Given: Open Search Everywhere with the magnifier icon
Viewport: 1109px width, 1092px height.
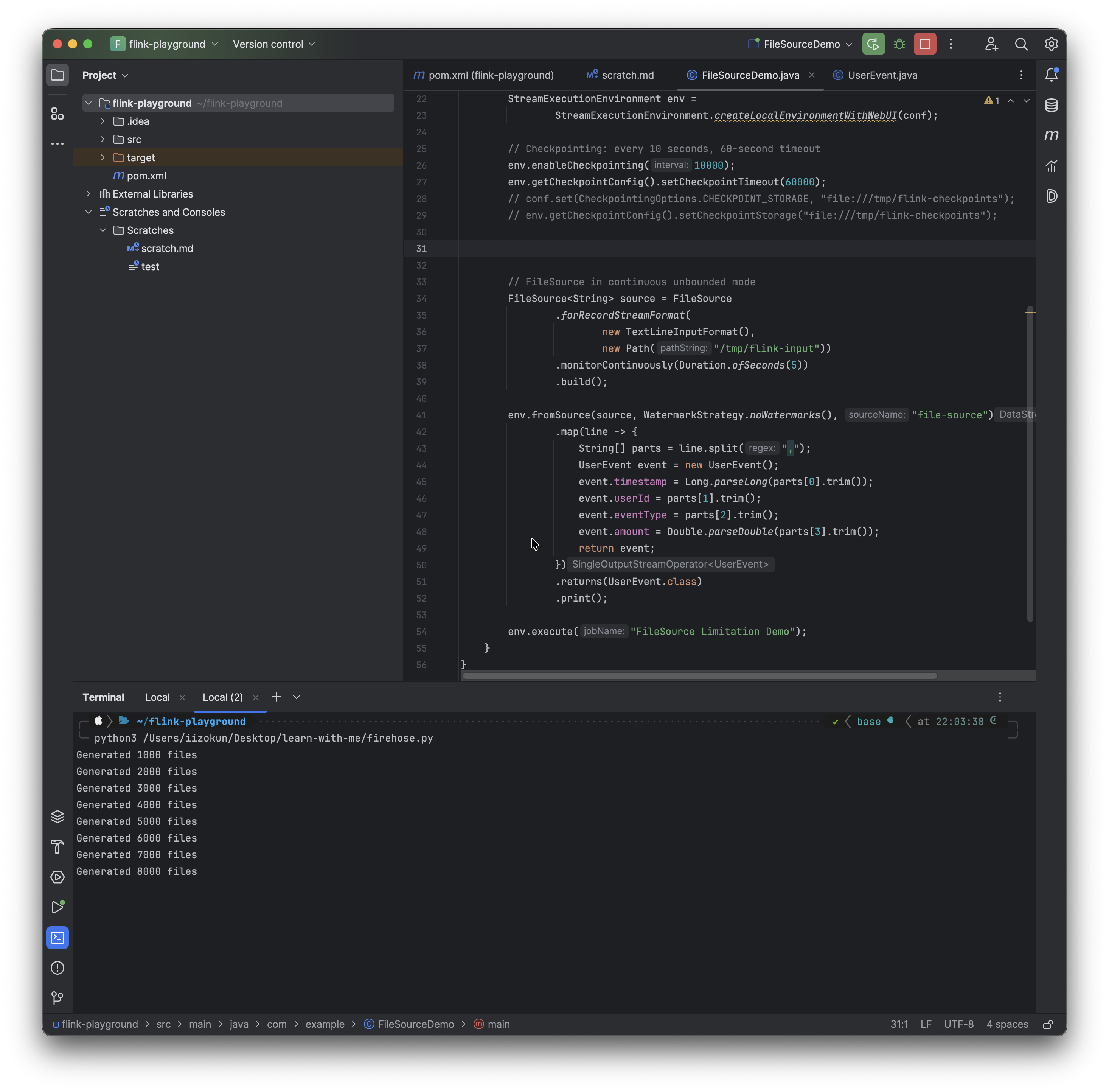Looking at the screenshot, I should (x=1021, y=44).
